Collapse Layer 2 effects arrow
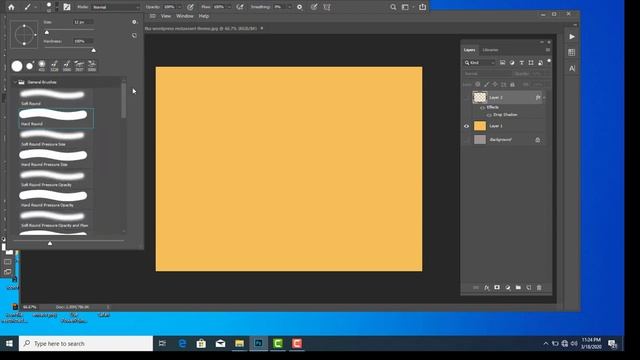Image resolution: width=640 pixels, height=360 pixels. click(x=544, y=98)
